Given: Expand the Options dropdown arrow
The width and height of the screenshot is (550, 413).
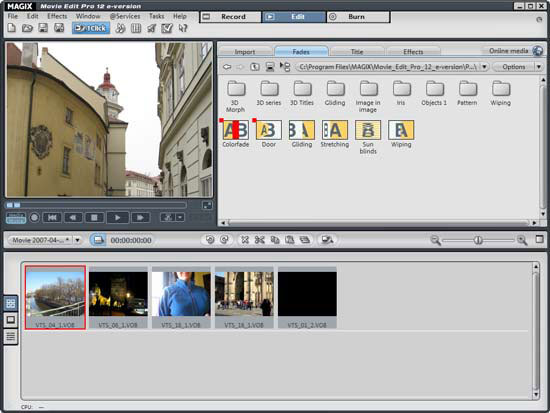Looking at the screenshot, I should coord(539,67).
